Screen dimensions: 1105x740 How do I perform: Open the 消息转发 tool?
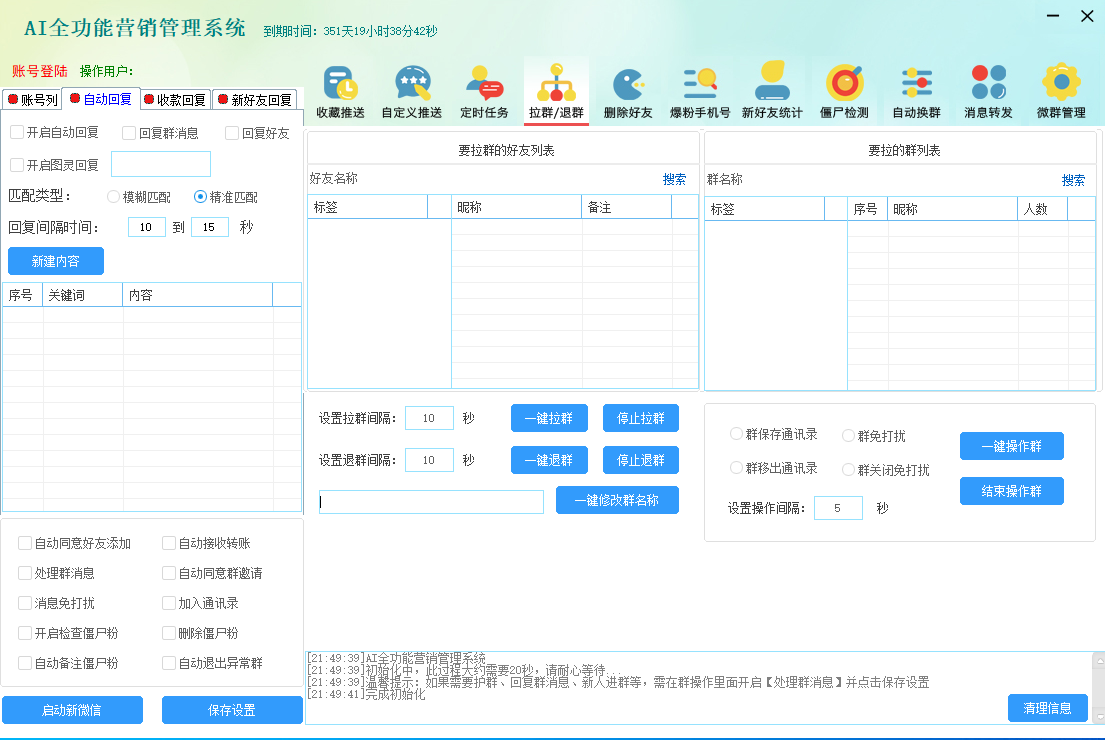(989, 92)
